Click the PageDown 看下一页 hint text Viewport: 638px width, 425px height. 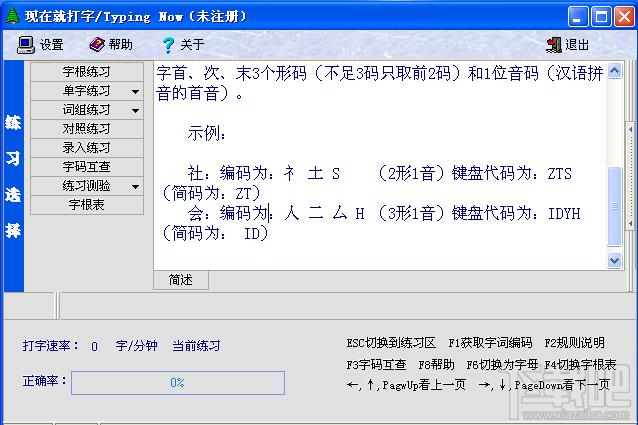(544, 385)
